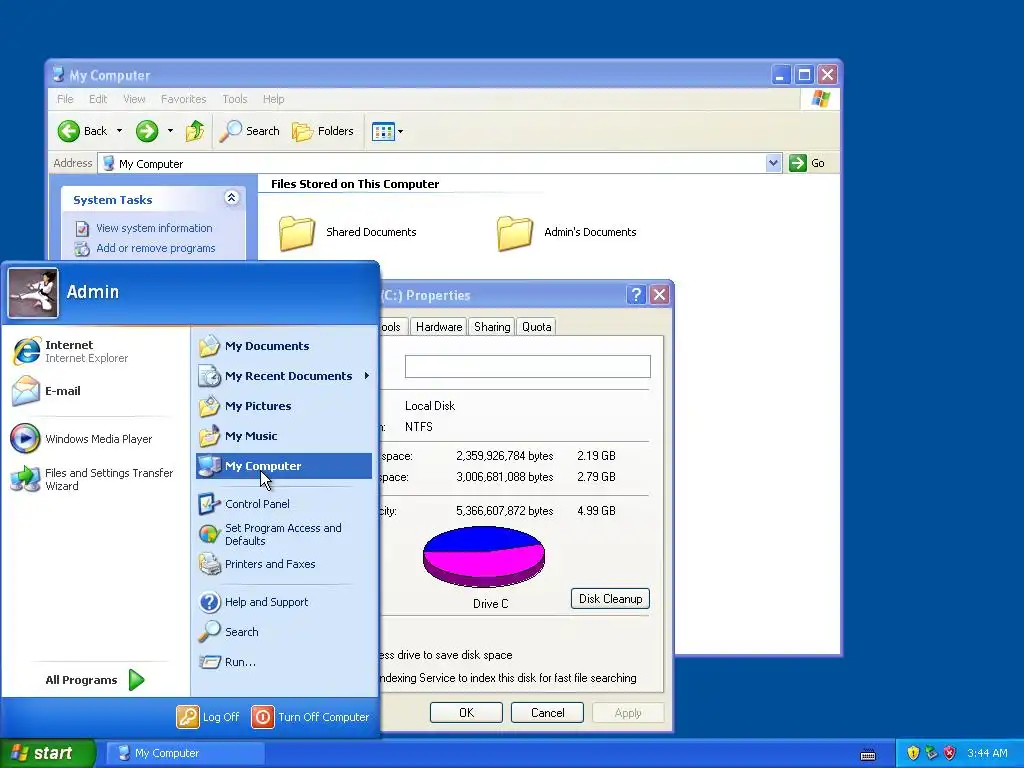The height and width of the screenshot is (768, 1024).
Task: Click the Safely Remove Hardware tray icon
Action: [x=931, y=754]
